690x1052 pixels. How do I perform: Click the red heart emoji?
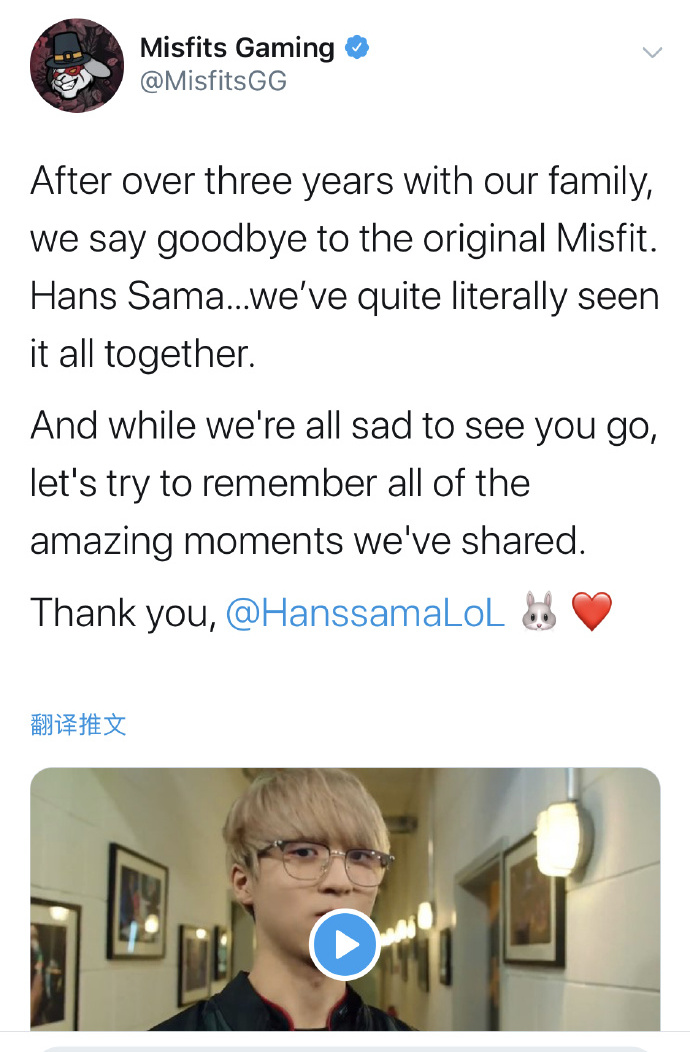coord(591,611)
